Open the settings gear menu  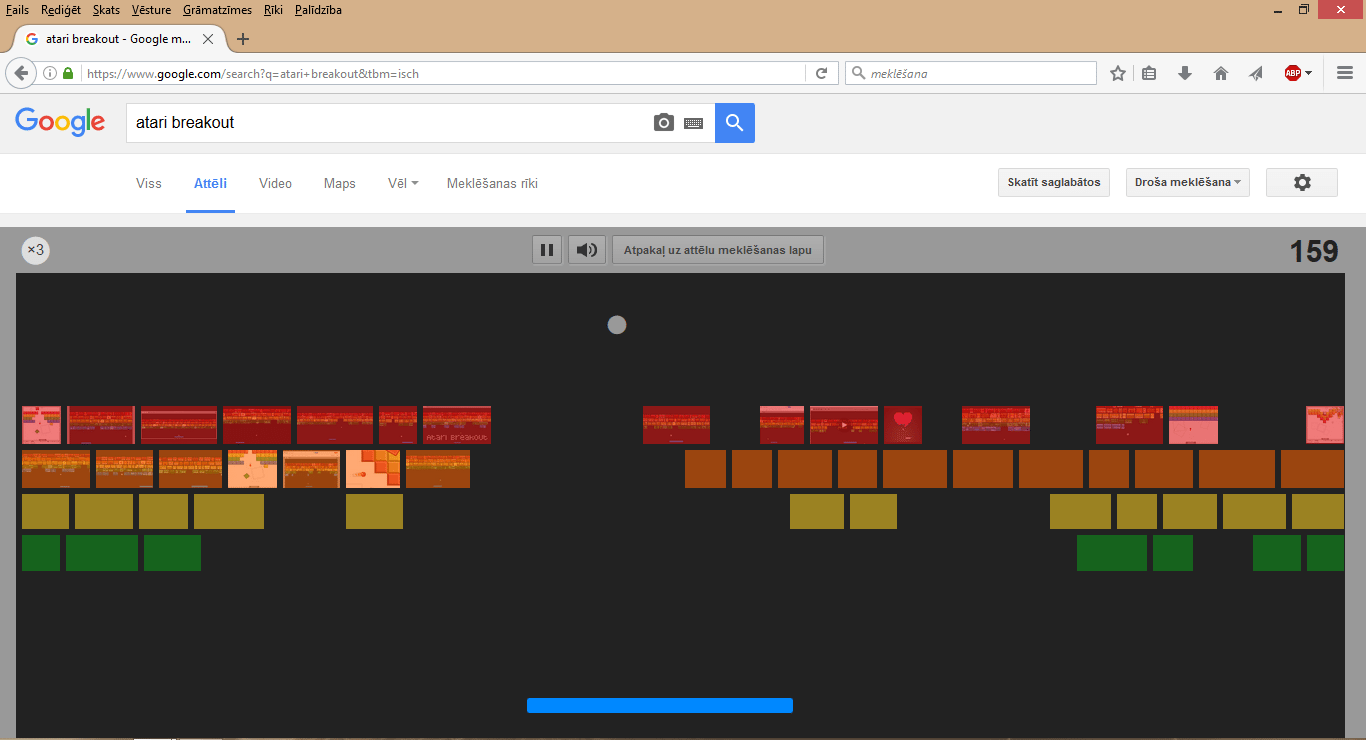pyautogui.click(x=1302, y=182)
